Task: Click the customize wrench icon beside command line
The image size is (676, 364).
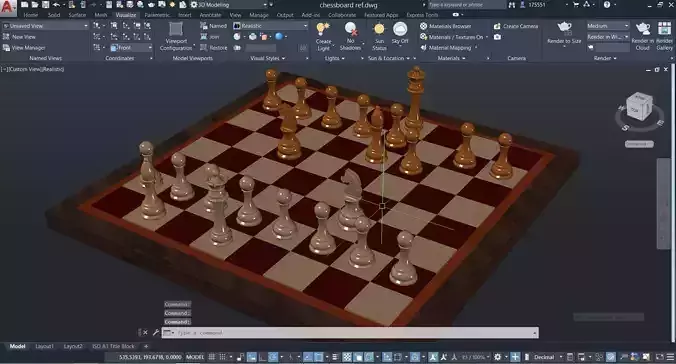Action: pyautogui.click(x=156, y=333)
